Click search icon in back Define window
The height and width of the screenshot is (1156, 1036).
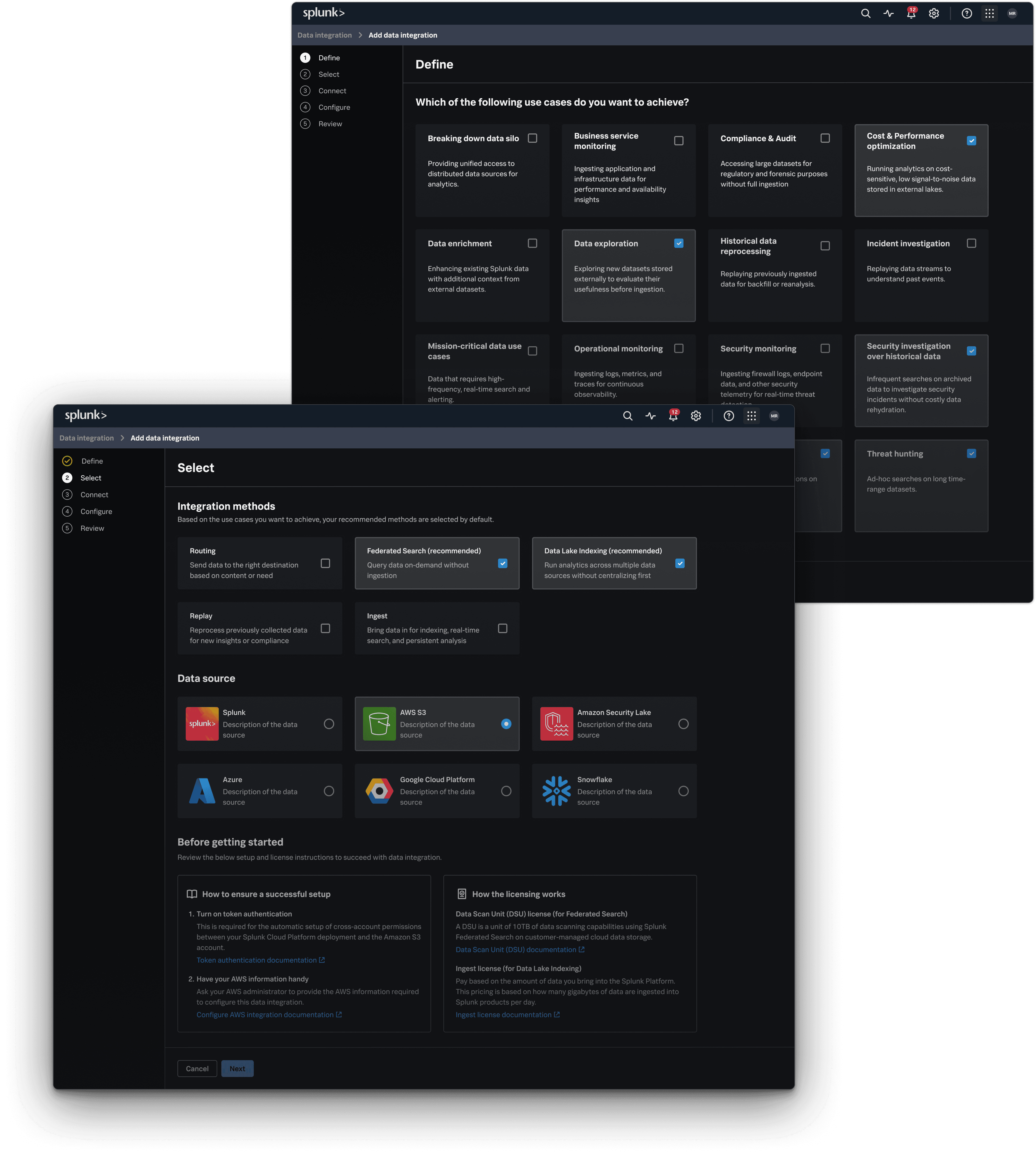point(865,14)
